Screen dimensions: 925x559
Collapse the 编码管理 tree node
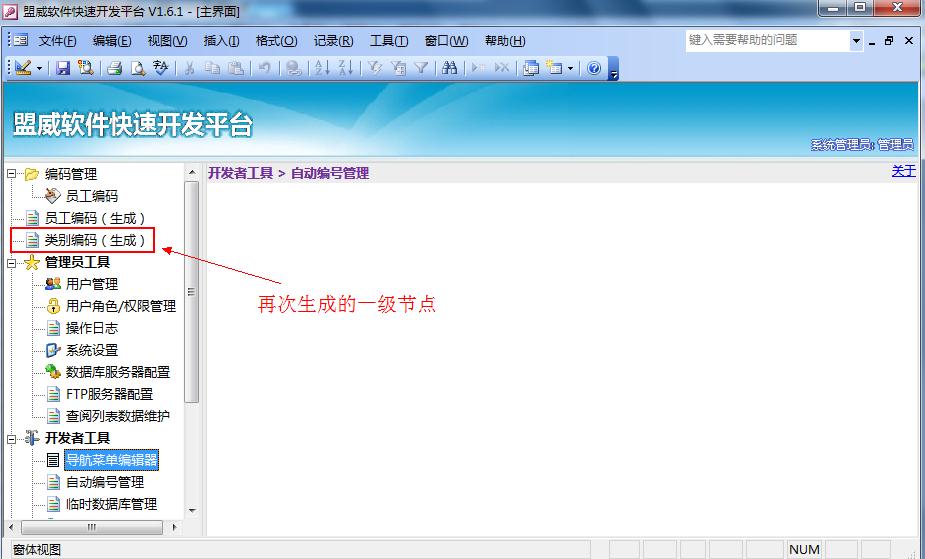click(11, 174)
